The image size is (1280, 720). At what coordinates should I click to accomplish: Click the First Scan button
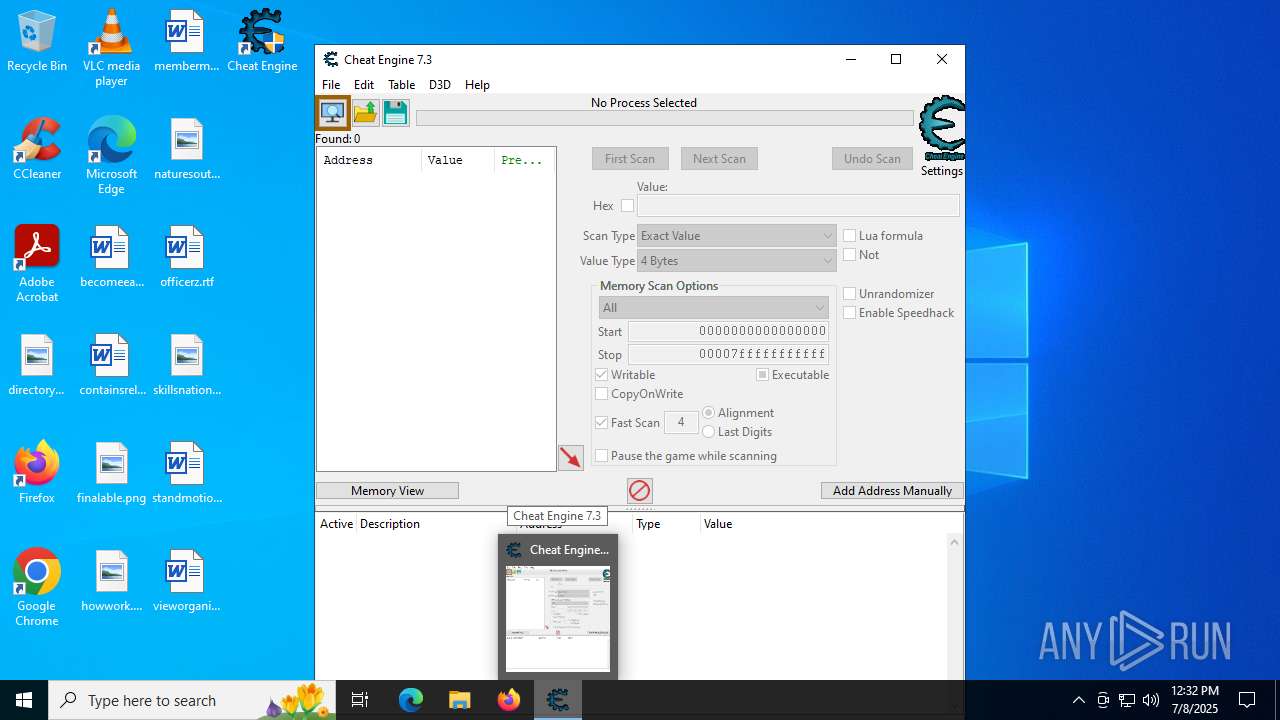630,159
